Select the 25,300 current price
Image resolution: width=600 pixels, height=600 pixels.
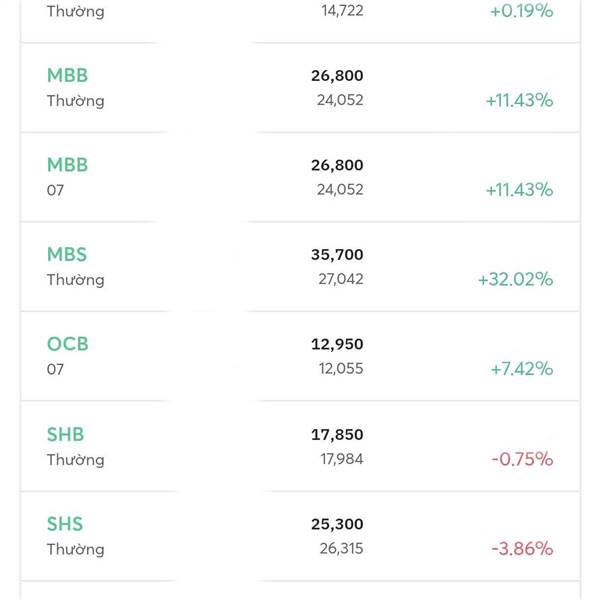tap(337, 524)
